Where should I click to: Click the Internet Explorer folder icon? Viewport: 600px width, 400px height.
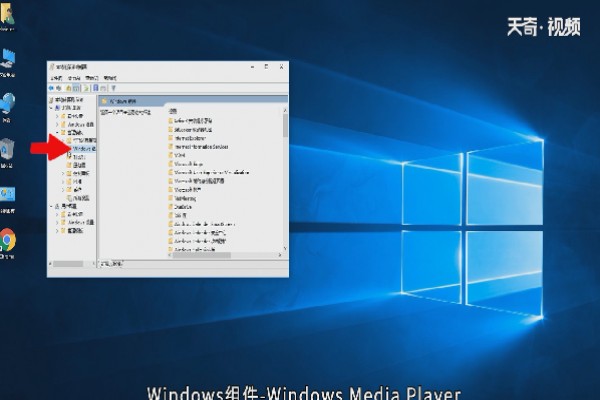pos(171,138)
